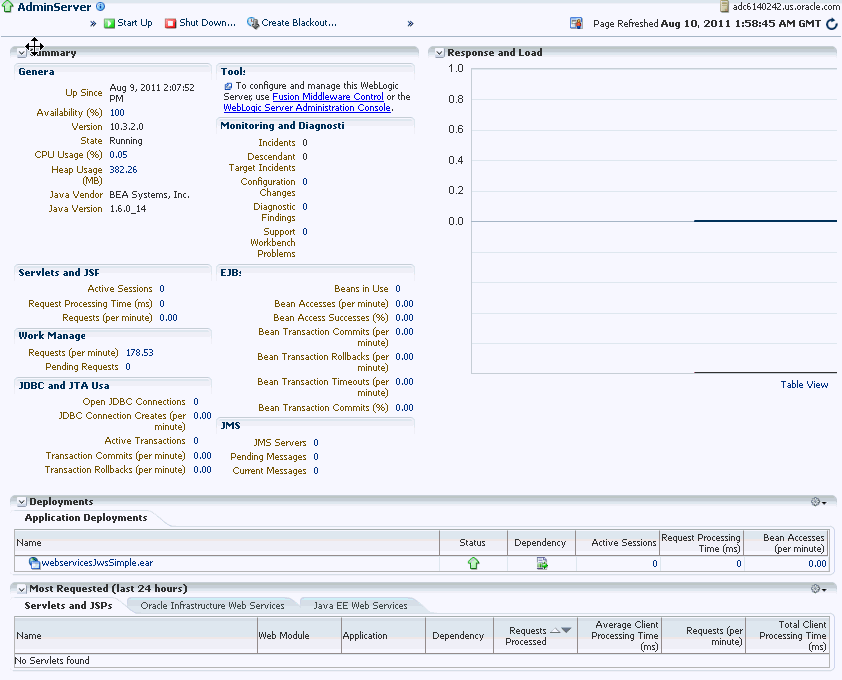842x680 pixels.
Task: Click the "No Servlets found" message
Action: (52, 661)
